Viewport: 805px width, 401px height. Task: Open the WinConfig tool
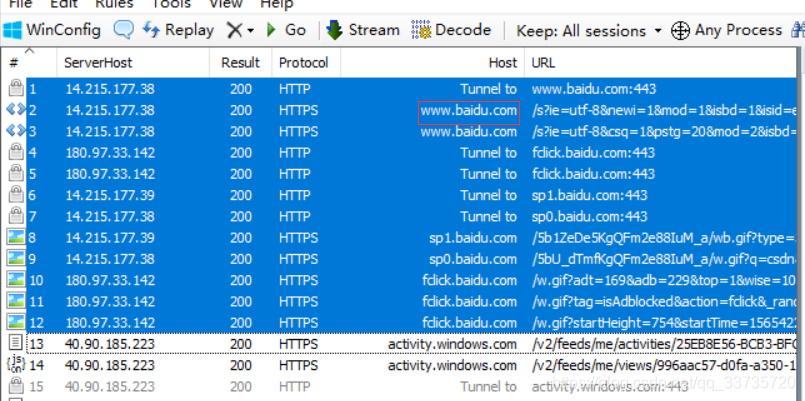click(51, 30)
